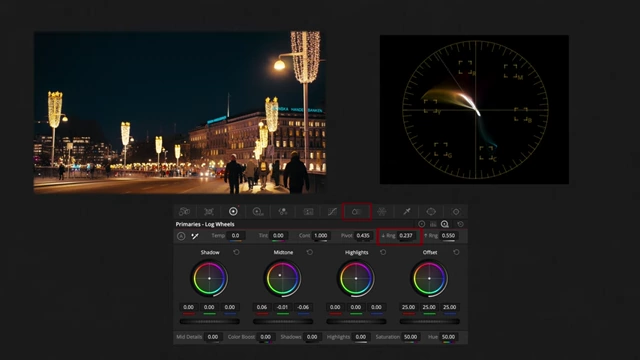Click the Shadow master slider bar
Screen dimensions: 640x360
tap(209, 322)
